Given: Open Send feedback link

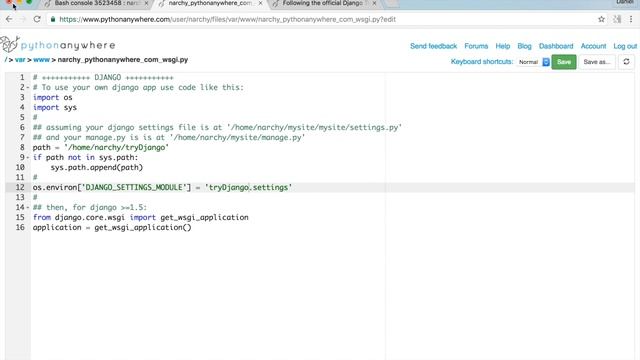Looking at the screenshot, I should click(433, 46).
